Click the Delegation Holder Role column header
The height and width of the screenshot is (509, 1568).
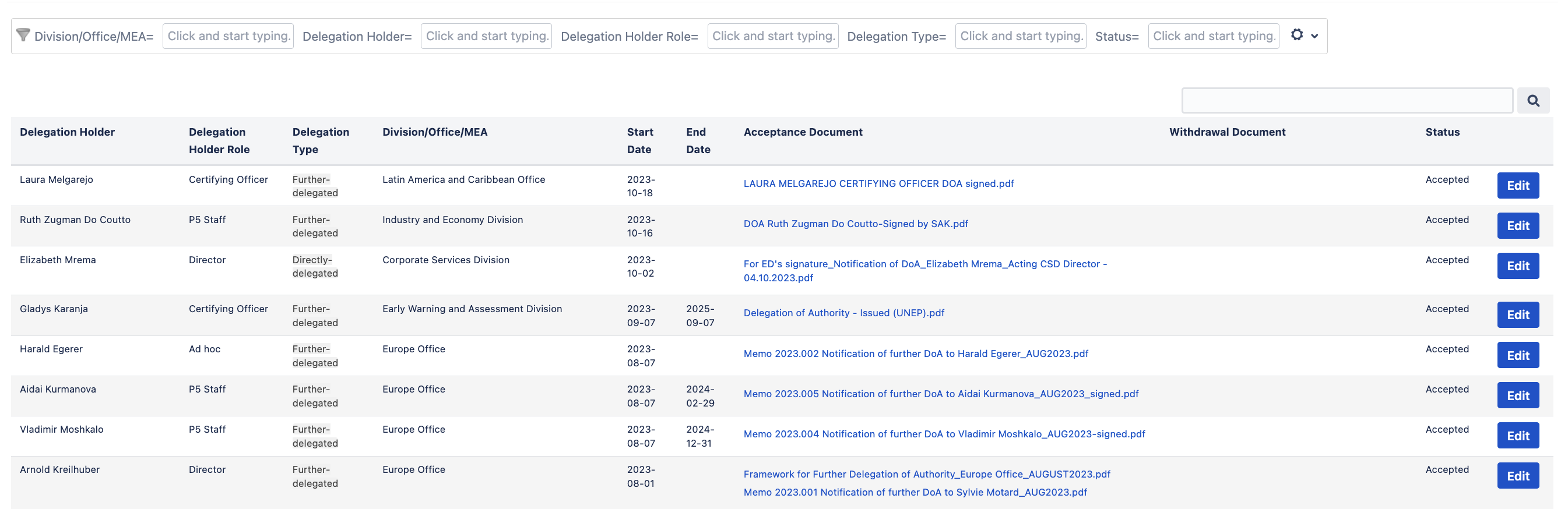coord(219,140)
